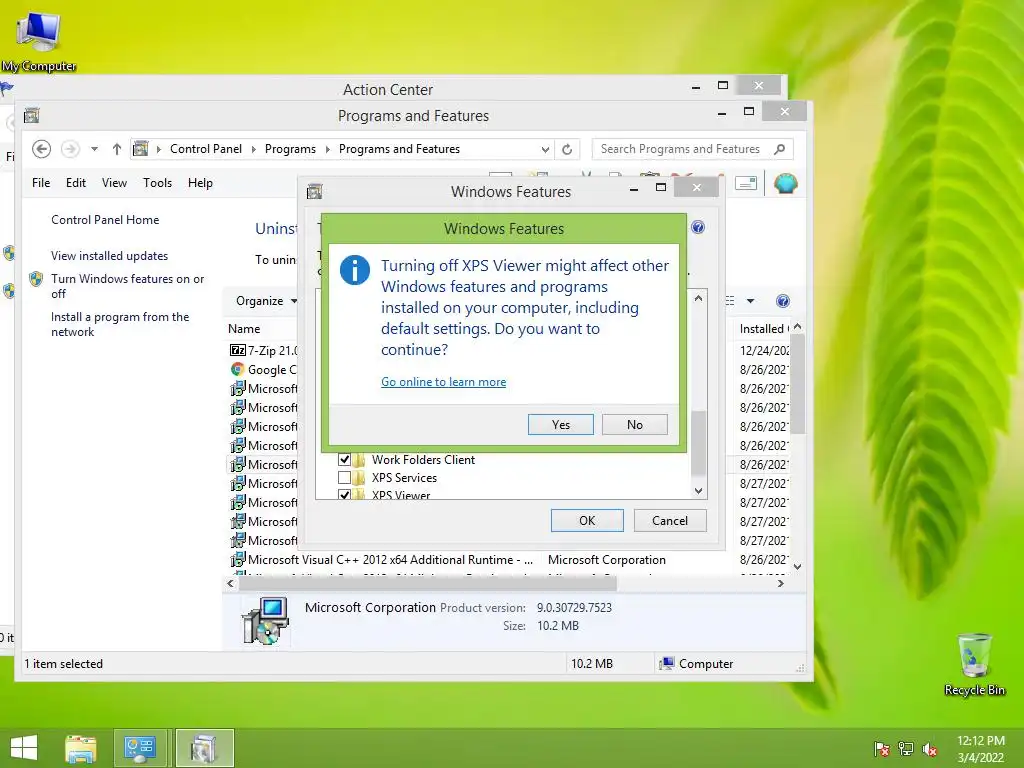This screenshot has height=768, width=1024.
Task: Check the XPS Services checkbox
Action: tap(344, 477)
